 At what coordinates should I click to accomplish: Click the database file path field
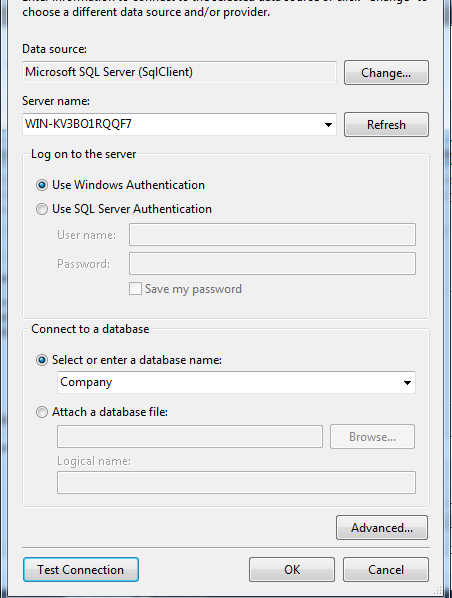pos(190,437)
